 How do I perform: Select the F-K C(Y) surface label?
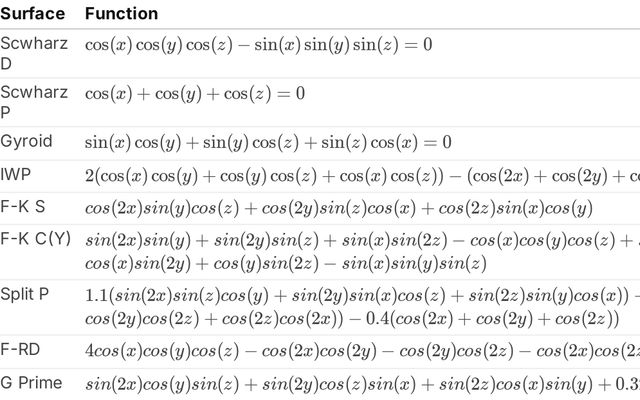[36, 238]
